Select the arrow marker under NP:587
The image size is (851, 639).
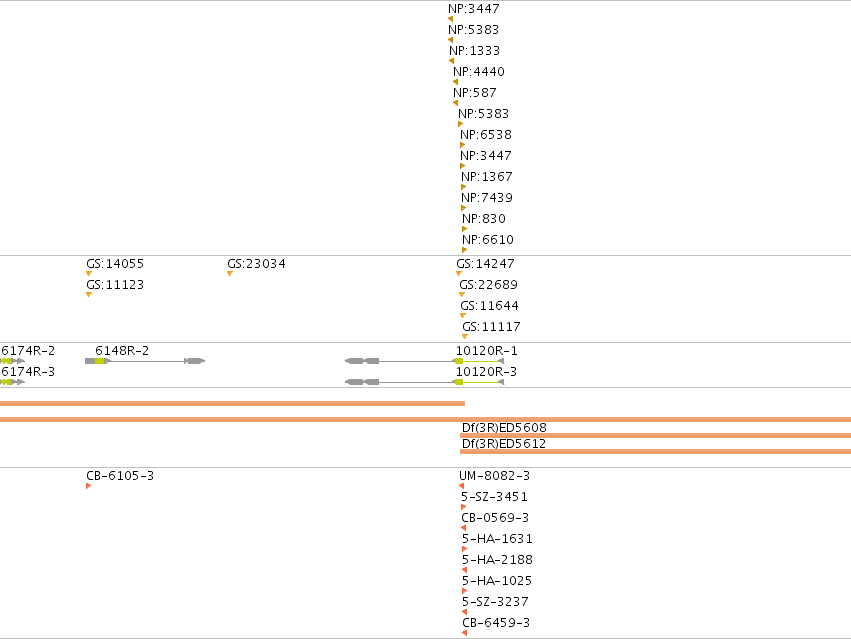pos(455,103)
